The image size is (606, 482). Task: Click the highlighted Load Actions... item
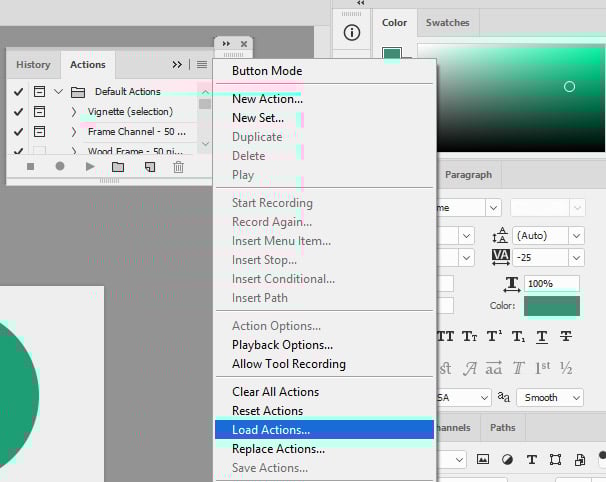pos(324,429)
